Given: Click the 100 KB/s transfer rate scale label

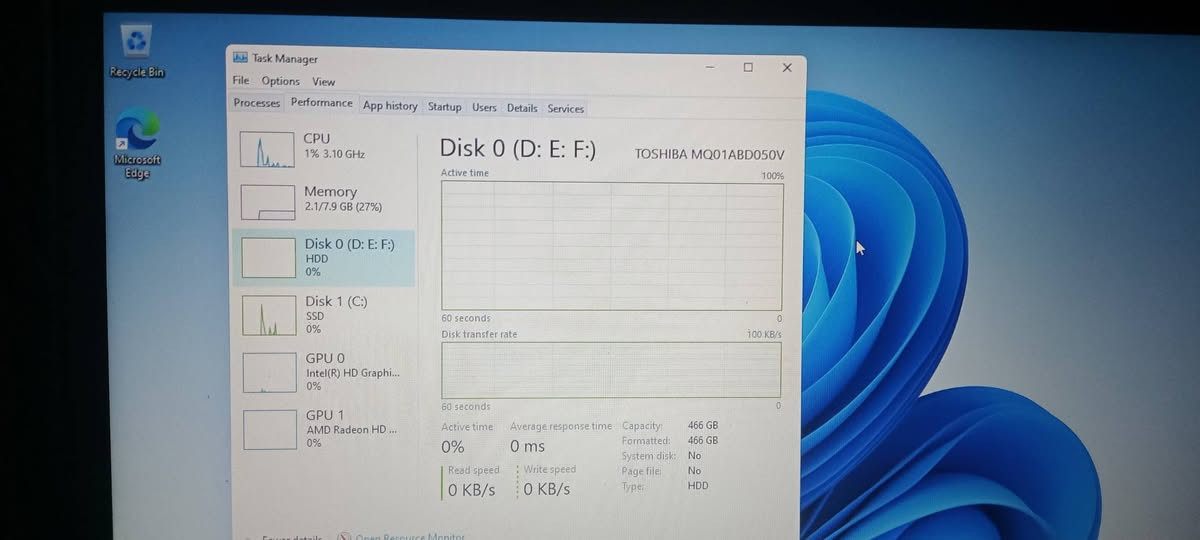Looking at the screenshot, I should (x=765, y=334).
